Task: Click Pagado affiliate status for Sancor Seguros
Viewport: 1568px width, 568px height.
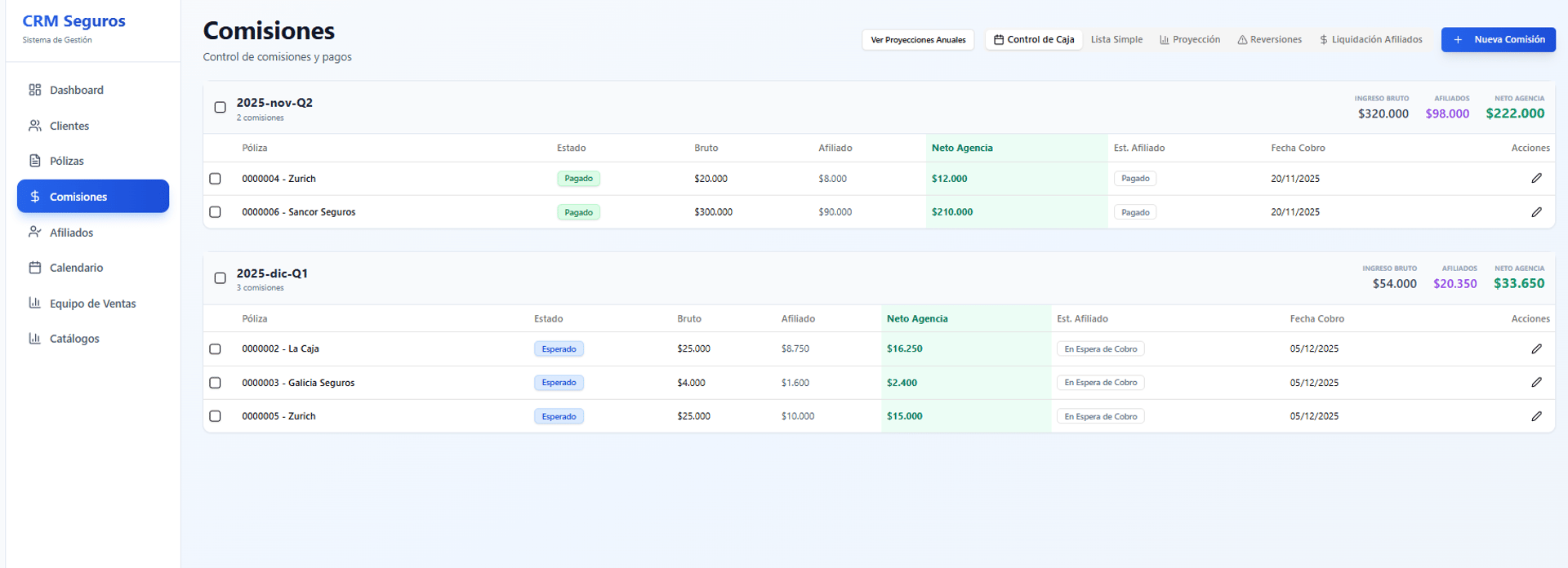Action: [1135, 212]
